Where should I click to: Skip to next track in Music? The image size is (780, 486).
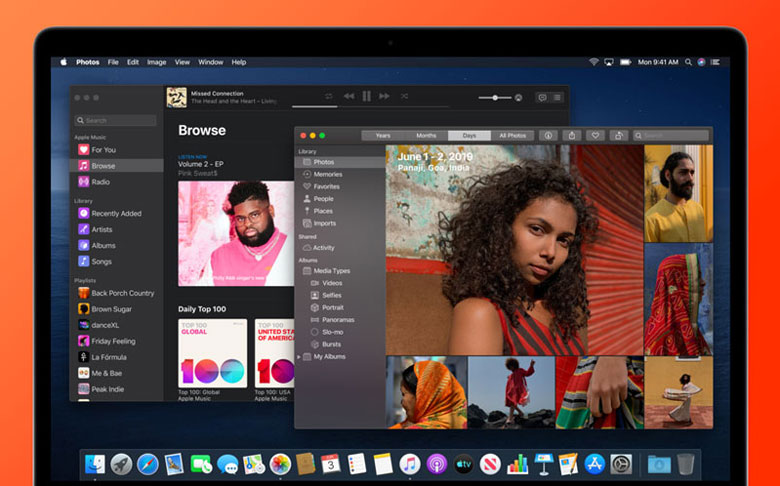click(384, 96)
